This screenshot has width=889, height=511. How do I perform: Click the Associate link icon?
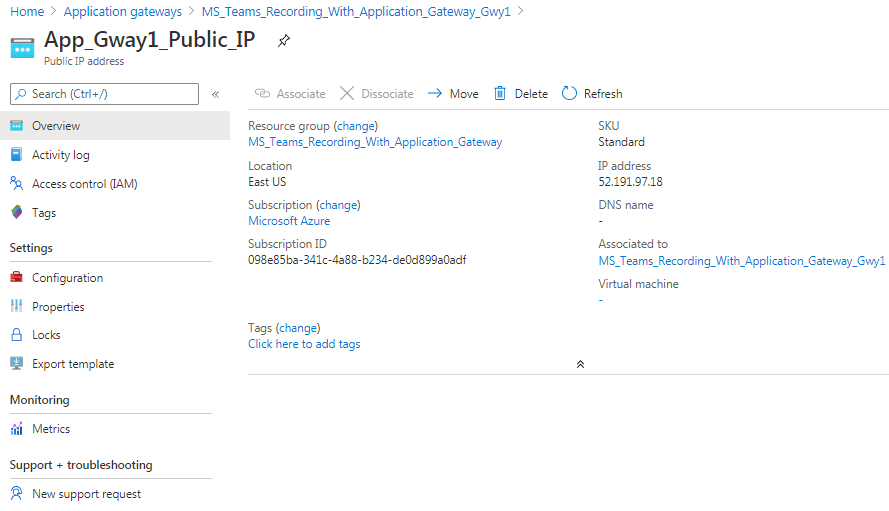point(262,94)
